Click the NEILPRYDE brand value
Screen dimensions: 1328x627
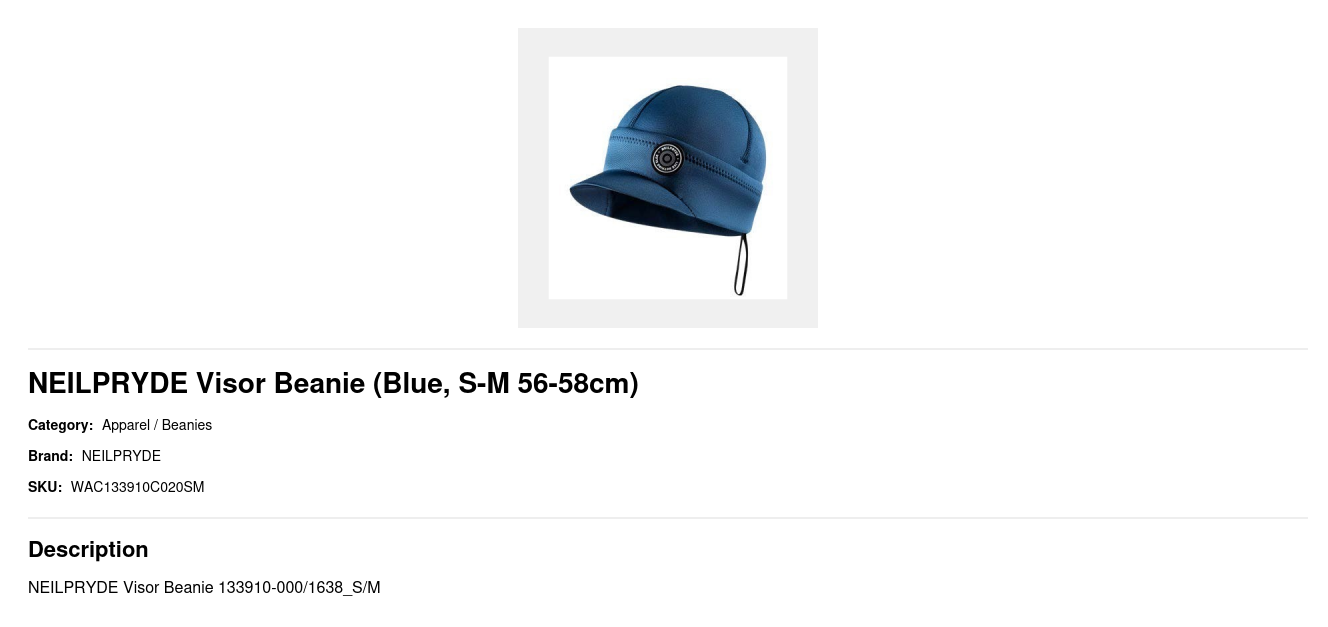121,456
